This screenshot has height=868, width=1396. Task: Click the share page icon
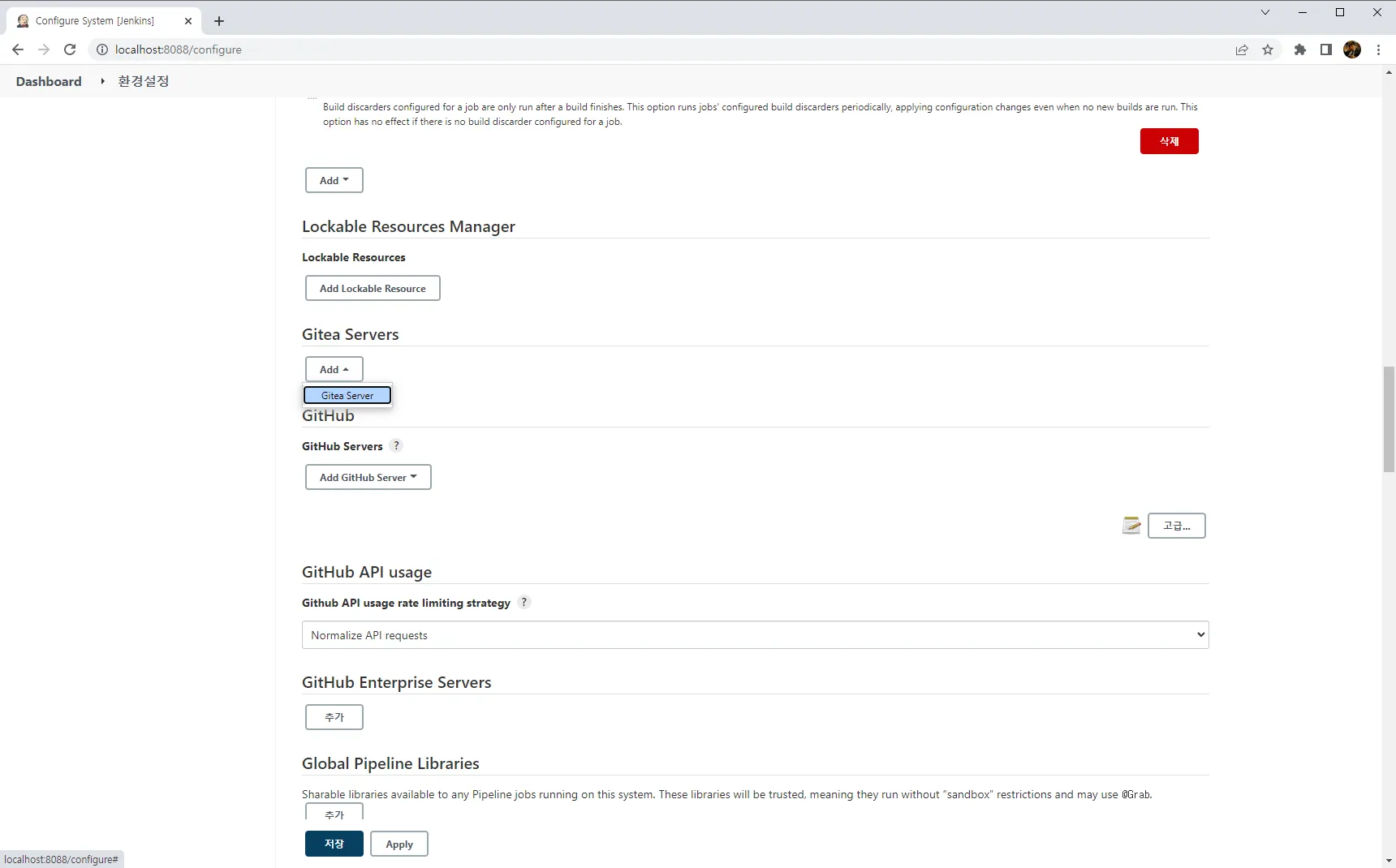pyautogui.click(x=1242, y=49)
